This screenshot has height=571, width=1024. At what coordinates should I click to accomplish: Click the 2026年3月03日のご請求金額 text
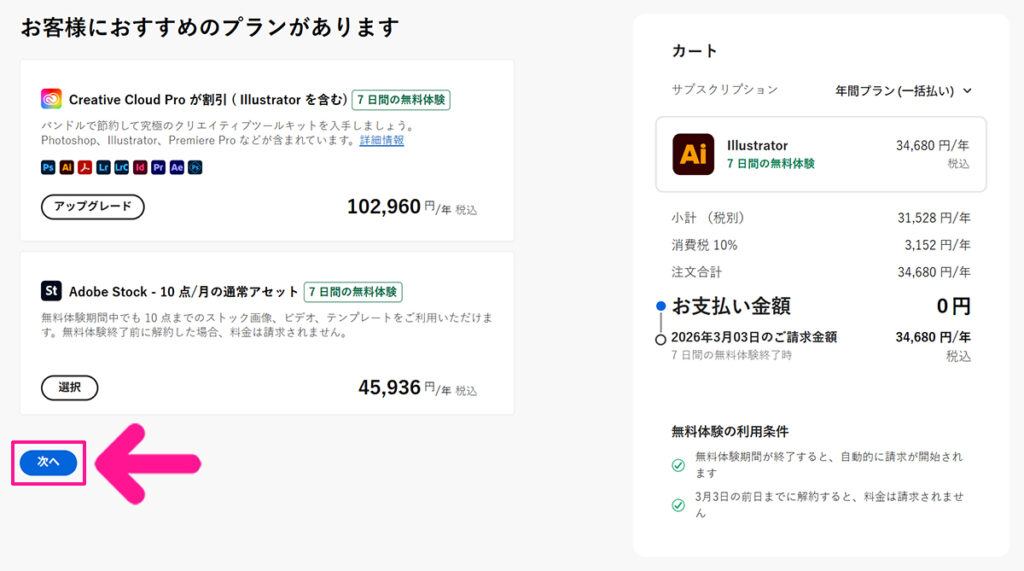pos(754,337)
